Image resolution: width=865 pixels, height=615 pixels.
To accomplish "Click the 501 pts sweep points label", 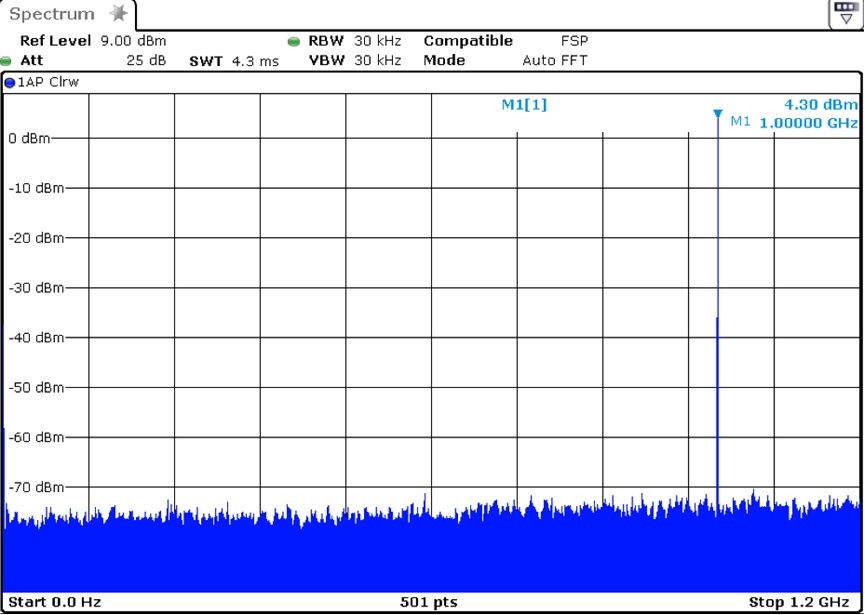I will tap(428, 602).
